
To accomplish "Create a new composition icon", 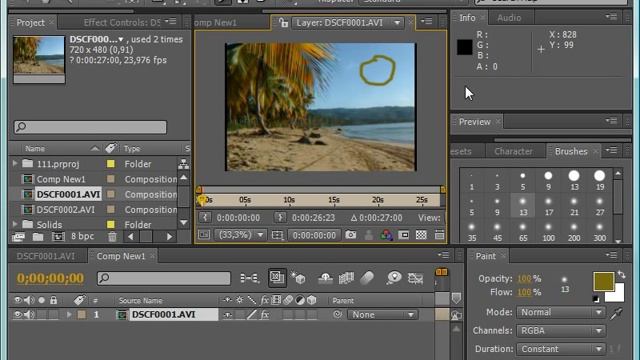I will (58, 236).
